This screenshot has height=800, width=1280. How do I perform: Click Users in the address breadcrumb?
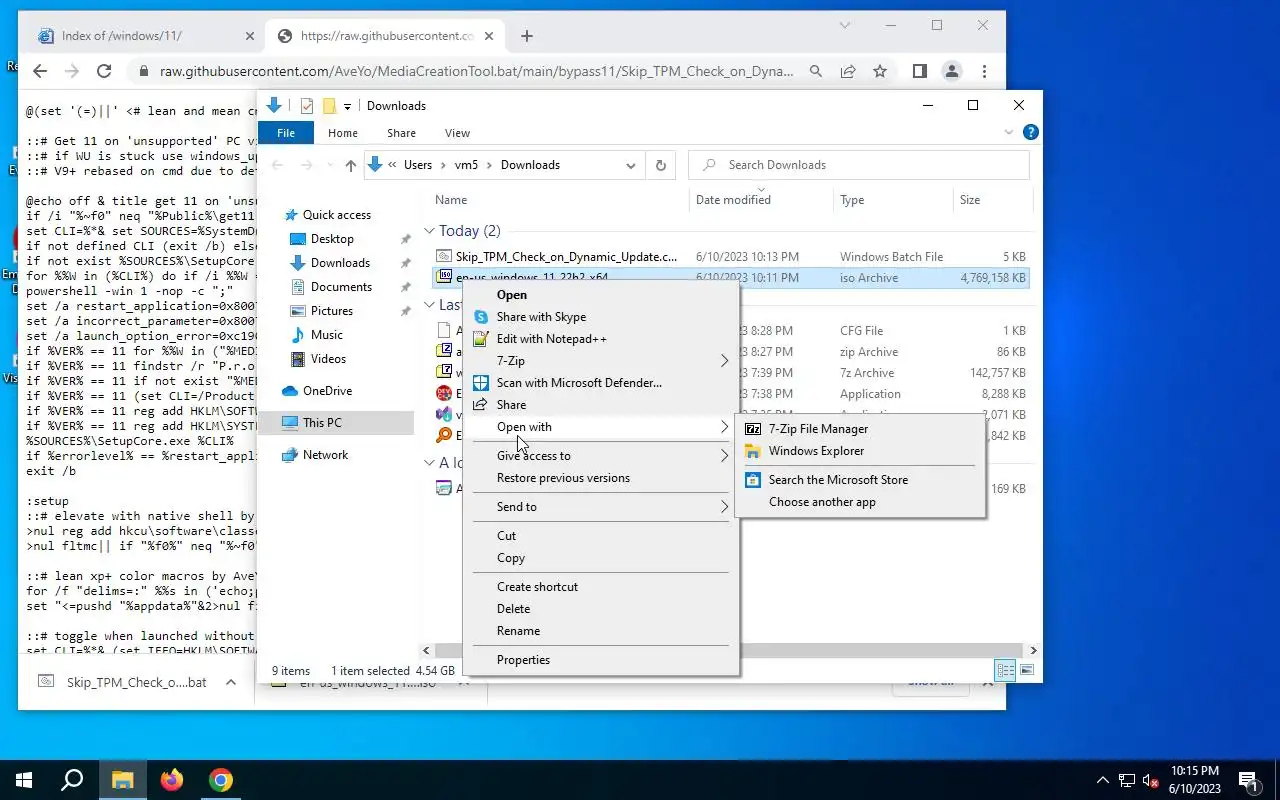[x=418, y=165]
